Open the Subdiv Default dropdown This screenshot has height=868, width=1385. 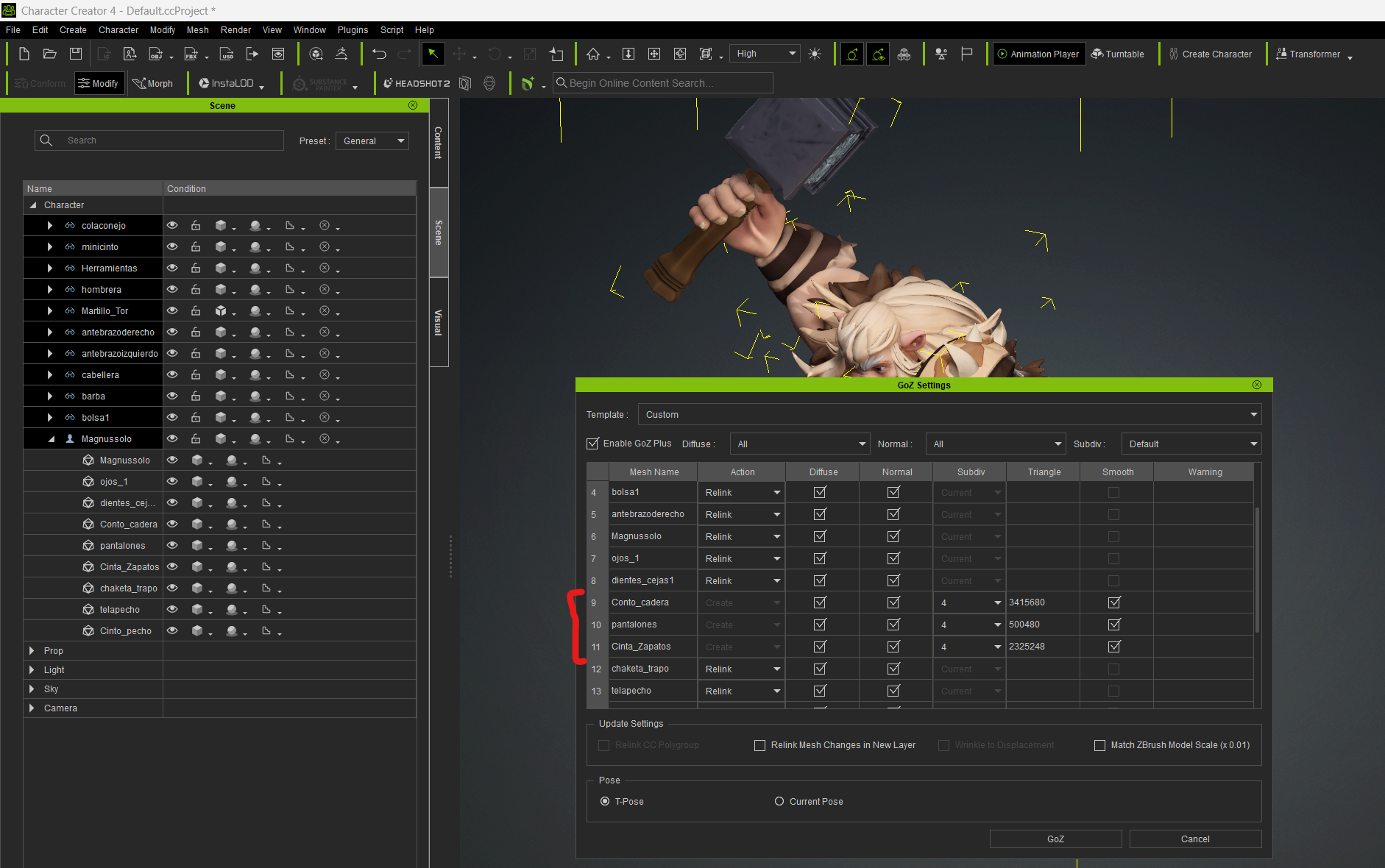(1191, 444)
